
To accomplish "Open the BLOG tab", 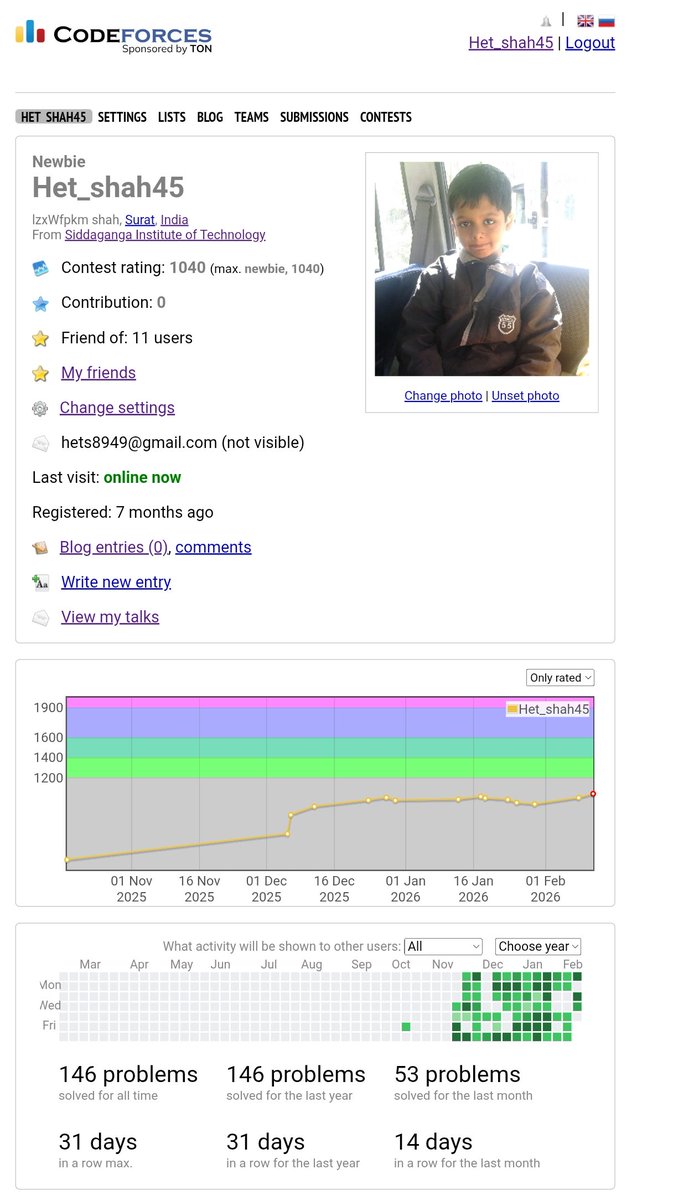I will click(210, 117).
